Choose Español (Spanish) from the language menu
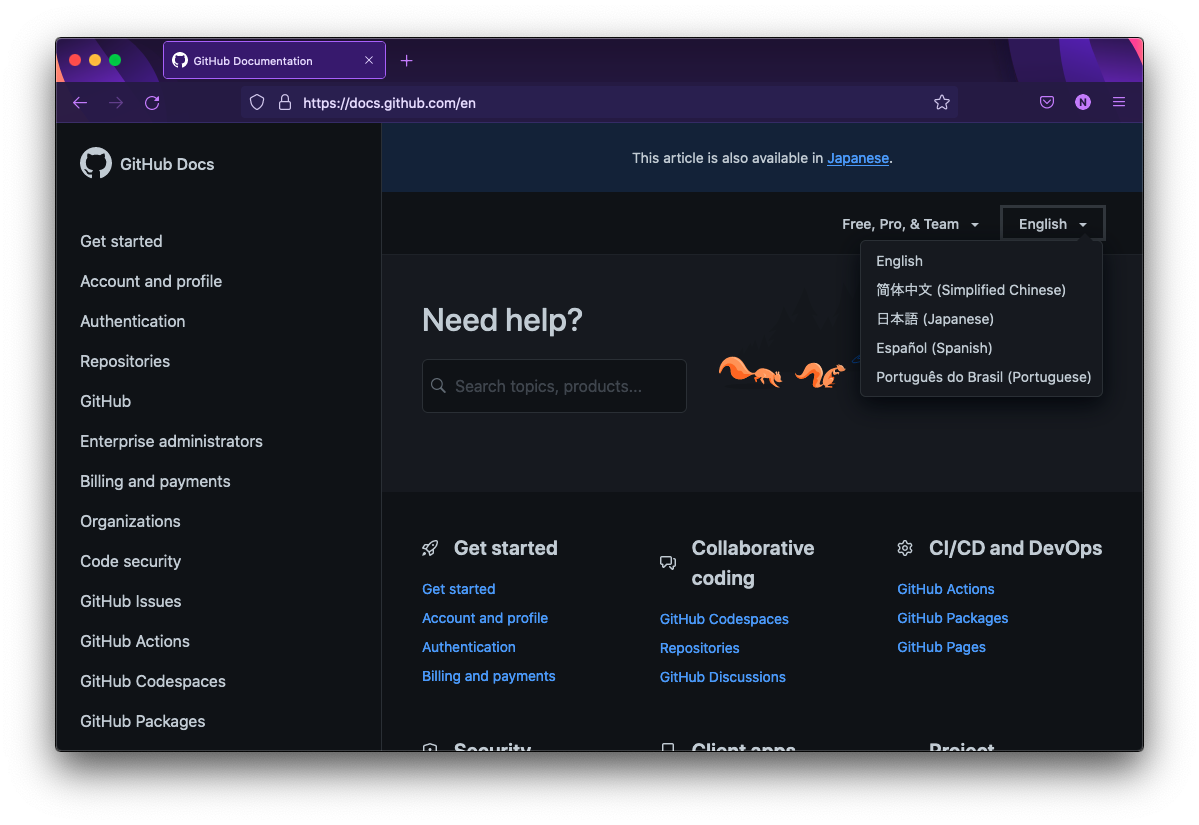Viewport: 1199px width, 825px height. (x=934, y=348)
